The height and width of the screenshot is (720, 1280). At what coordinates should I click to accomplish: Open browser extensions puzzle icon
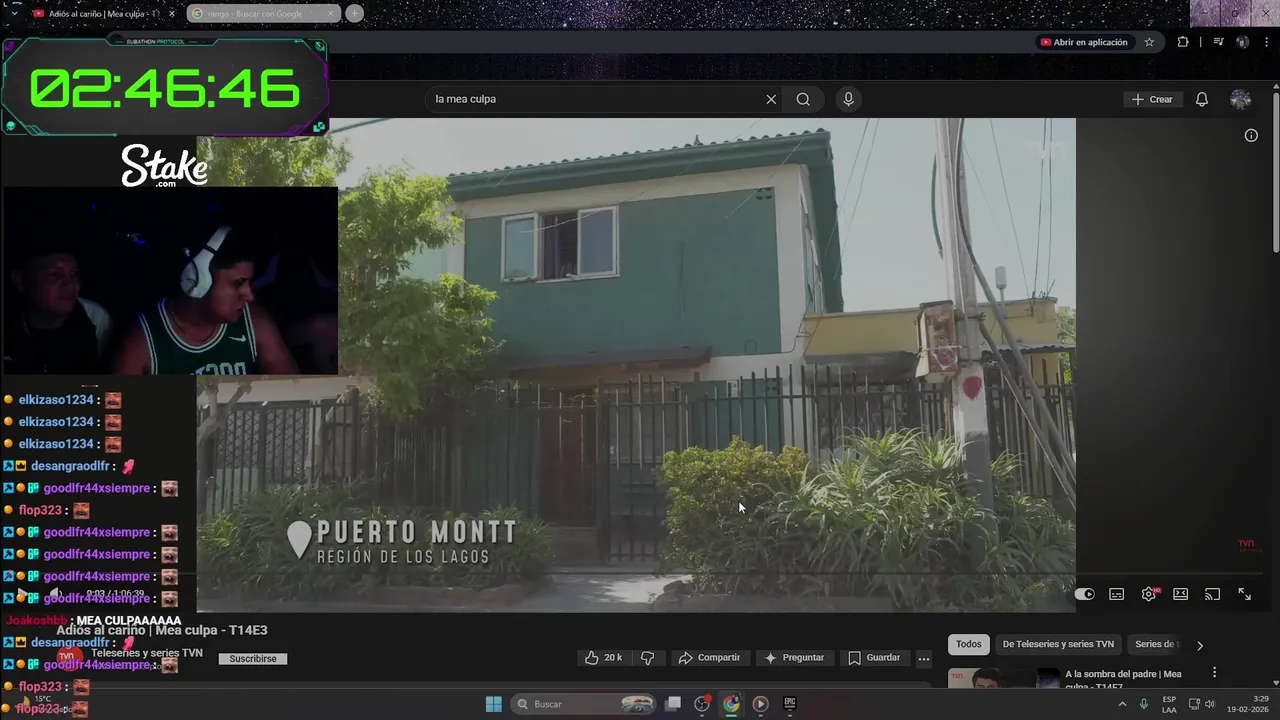click(1183, 42)
